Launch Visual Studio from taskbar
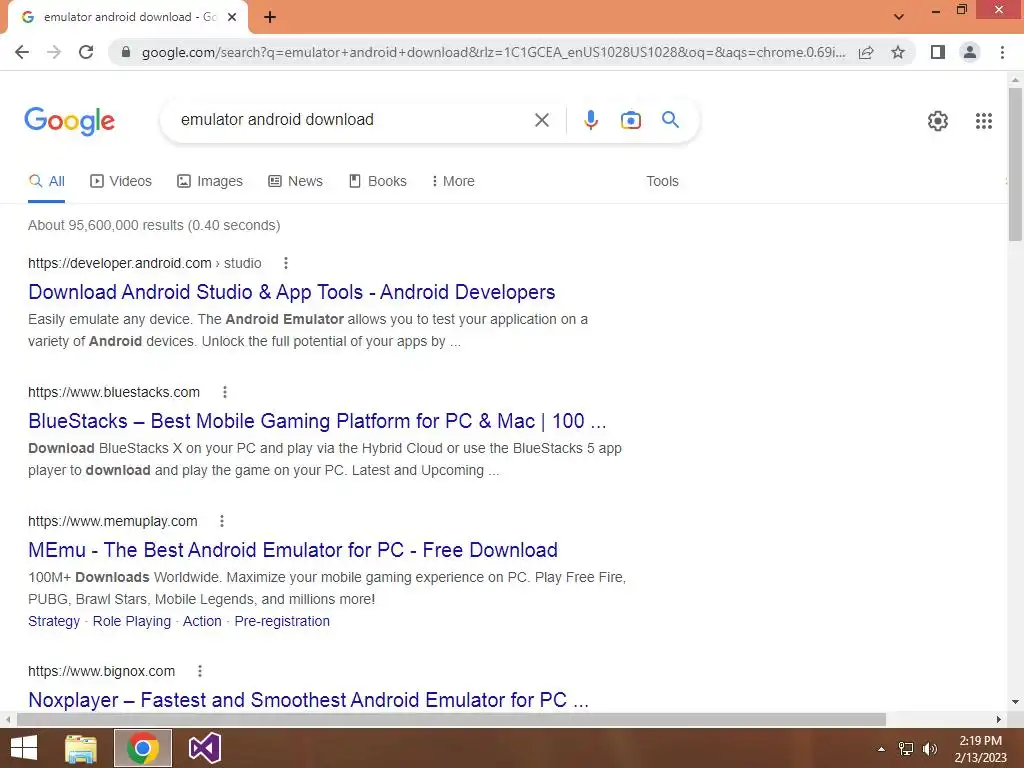The width and height of the screenshot is (1024, 768). (204, 748)
